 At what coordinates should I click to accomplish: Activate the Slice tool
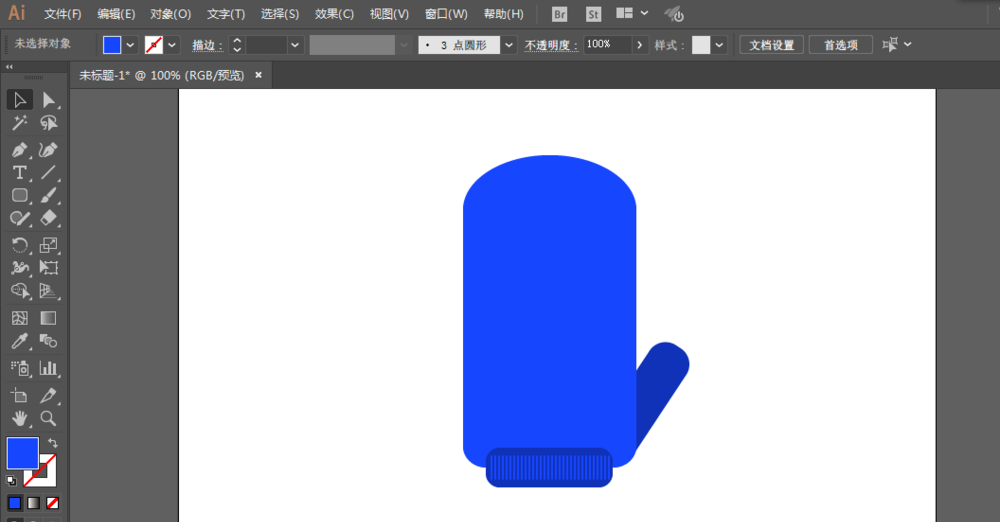pyautogui.click(x=48, y=396)
